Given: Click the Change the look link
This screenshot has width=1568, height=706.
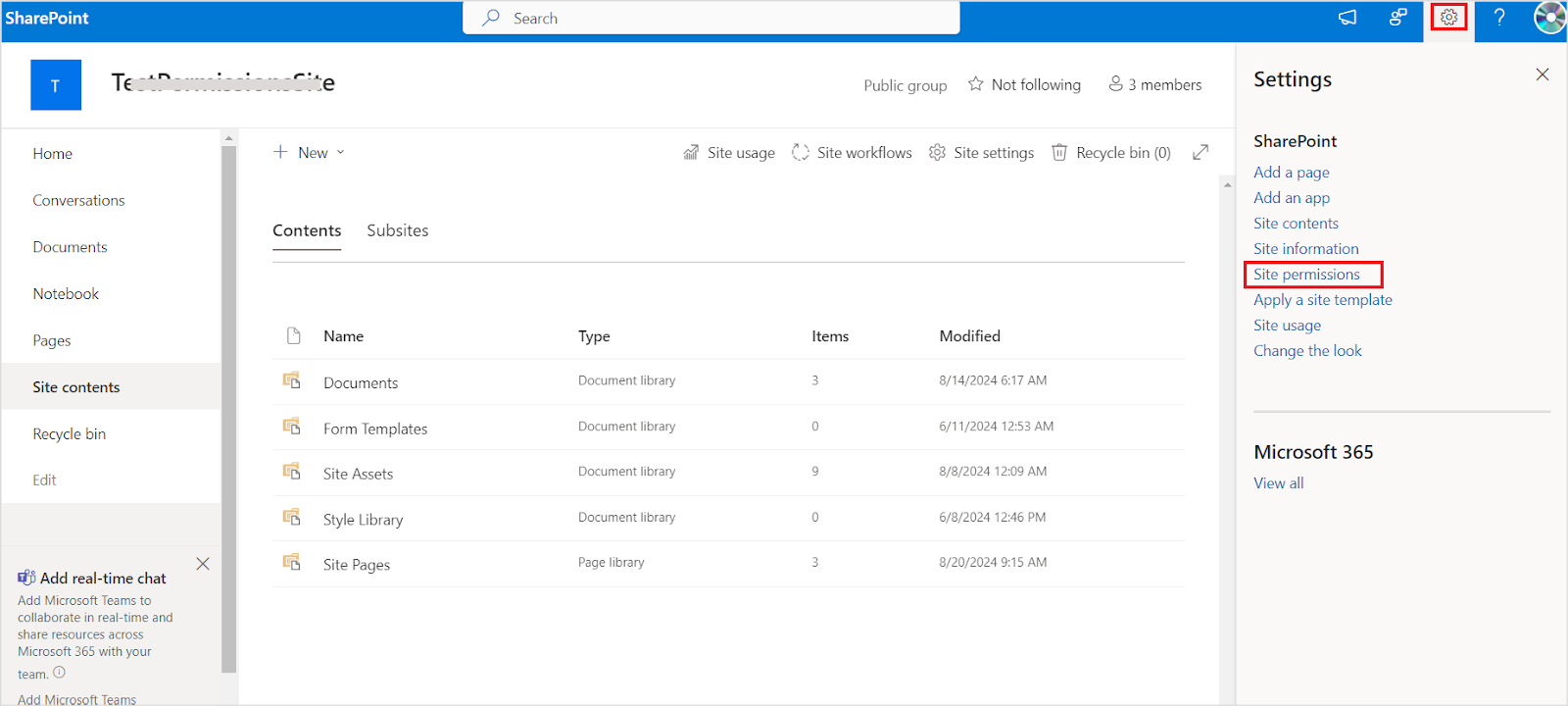Looking at the screenshot, I should [1307, 351].
